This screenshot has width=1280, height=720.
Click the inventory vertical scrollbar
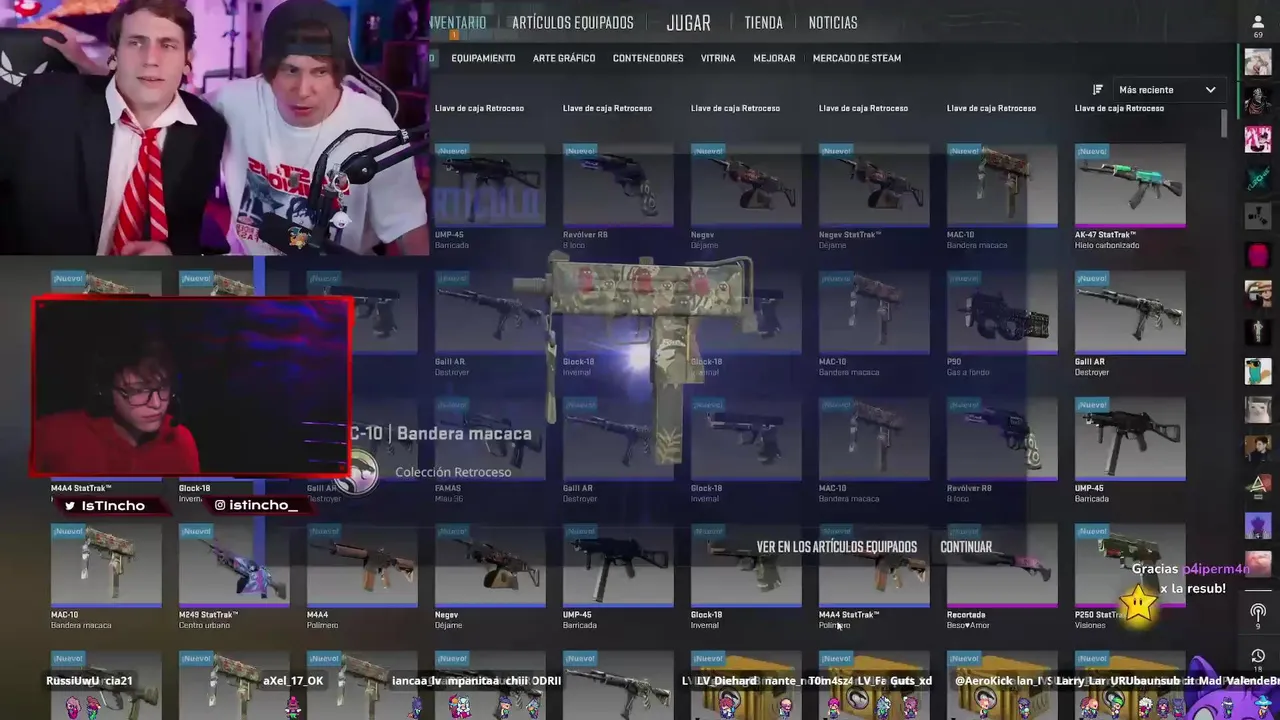(x=1224, y=124)
